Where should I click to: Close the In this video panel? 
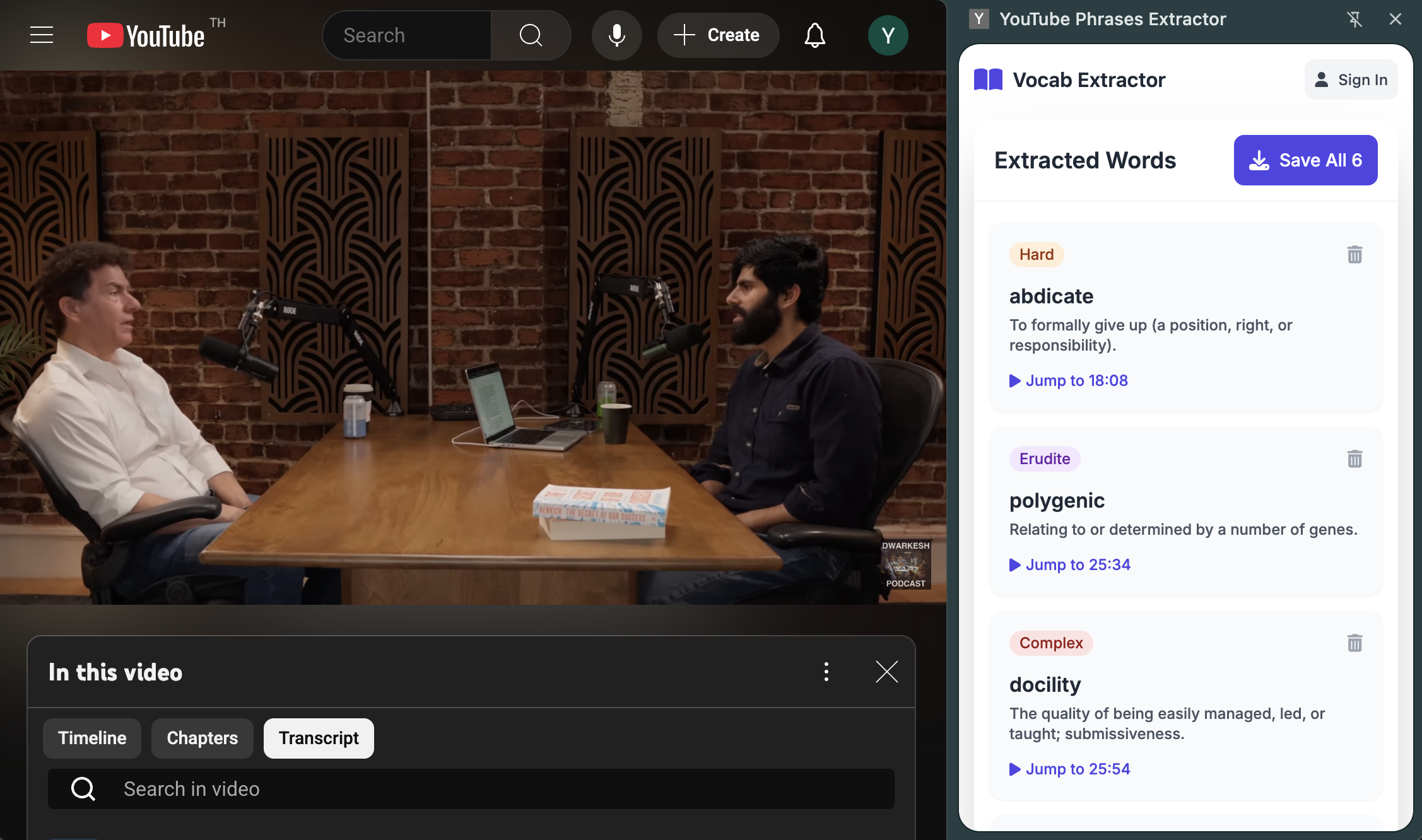pos(886,672)
